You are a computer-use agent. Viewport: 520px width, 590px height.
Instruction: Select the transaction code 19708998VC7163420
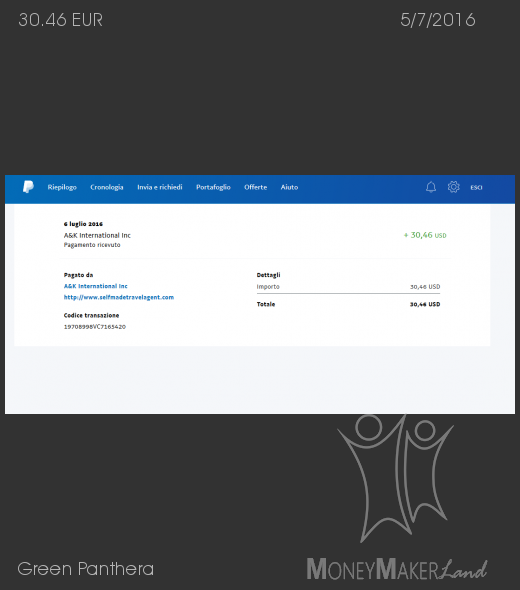(95, 327)
